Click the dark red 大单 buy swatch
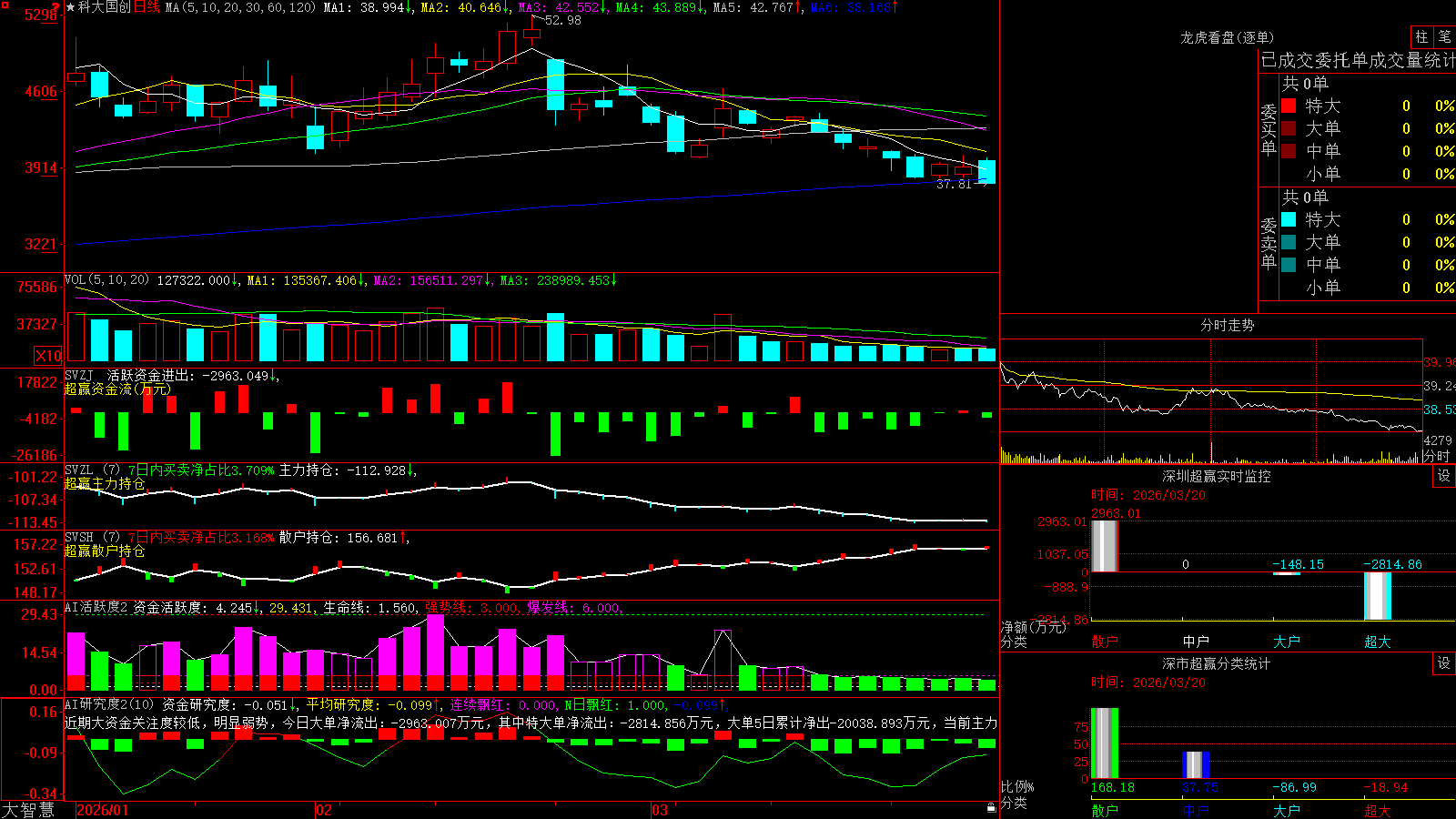Image resolution: width=1456 pixels, height=819 pixels. point(1289,128)
